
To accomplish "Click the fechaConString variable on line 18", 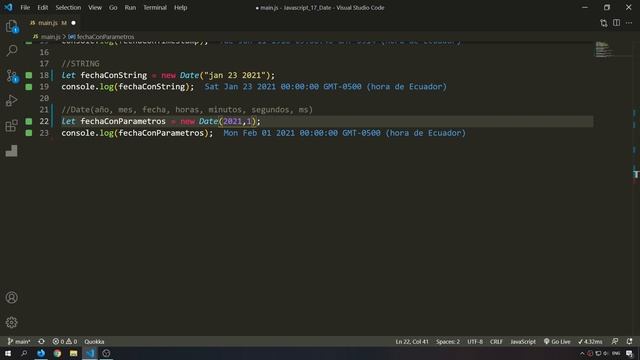I will click(114, 75).
